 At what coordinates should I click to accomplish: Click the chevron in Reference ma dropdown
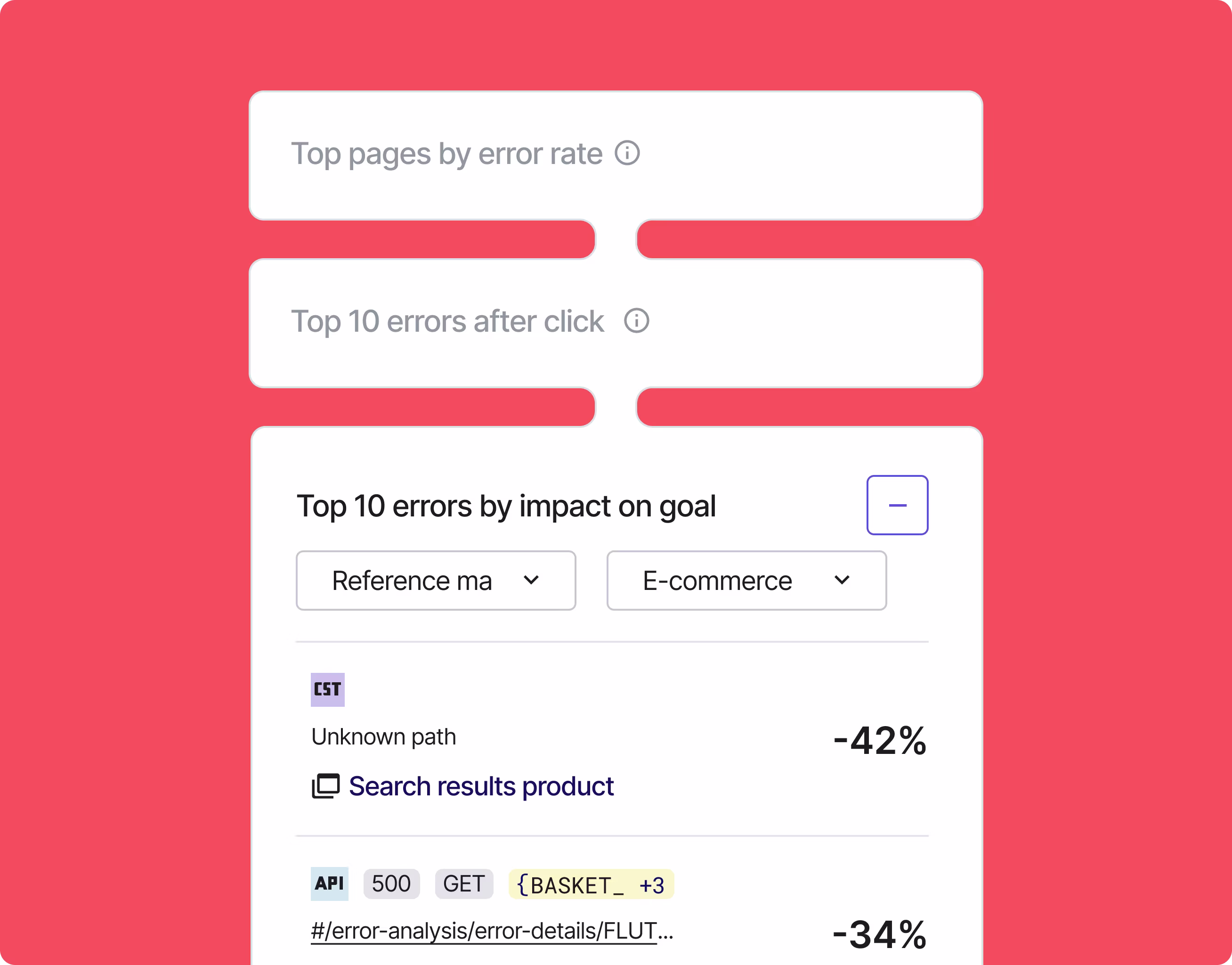click(x=531, y=580)
